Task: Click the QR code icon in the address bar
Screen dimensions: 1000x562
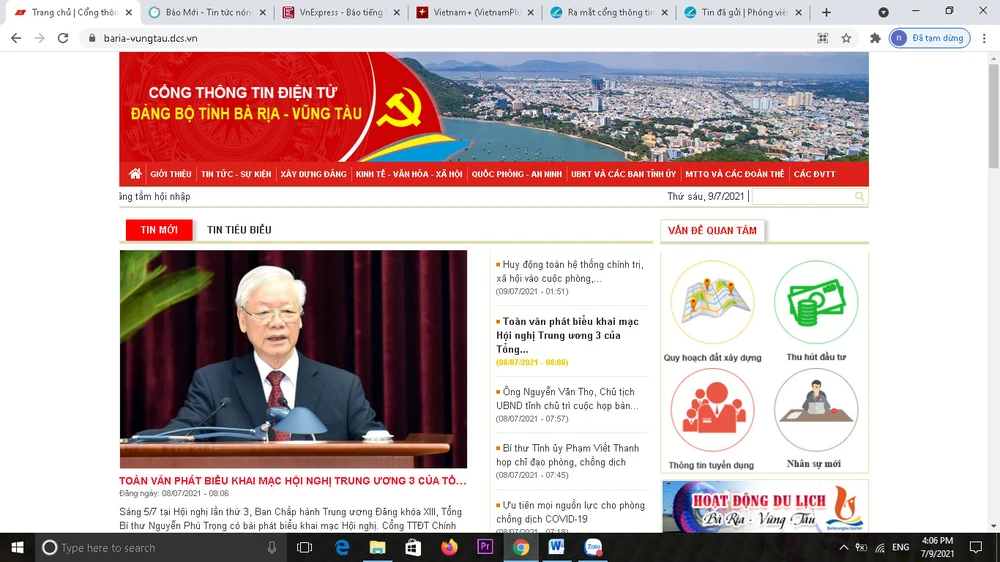Action: [823, 38]
